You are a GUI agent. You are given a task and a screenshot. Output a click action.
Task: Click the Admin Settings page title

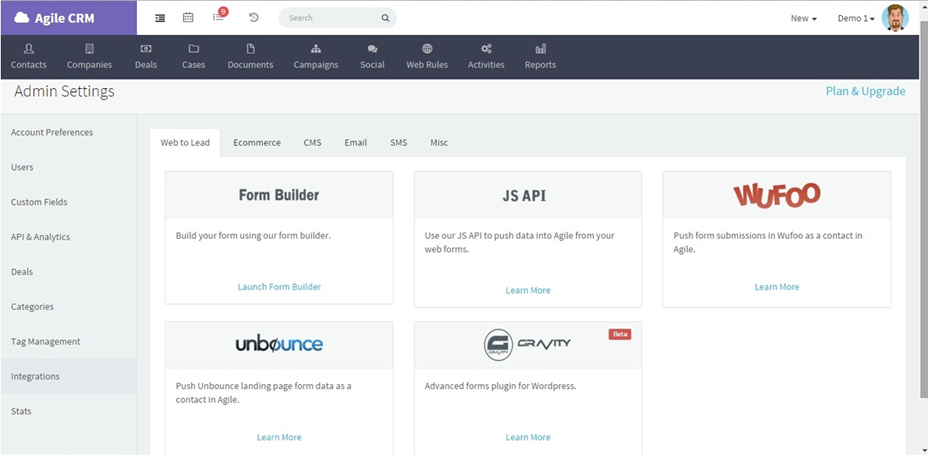click(x=64, y=91)
